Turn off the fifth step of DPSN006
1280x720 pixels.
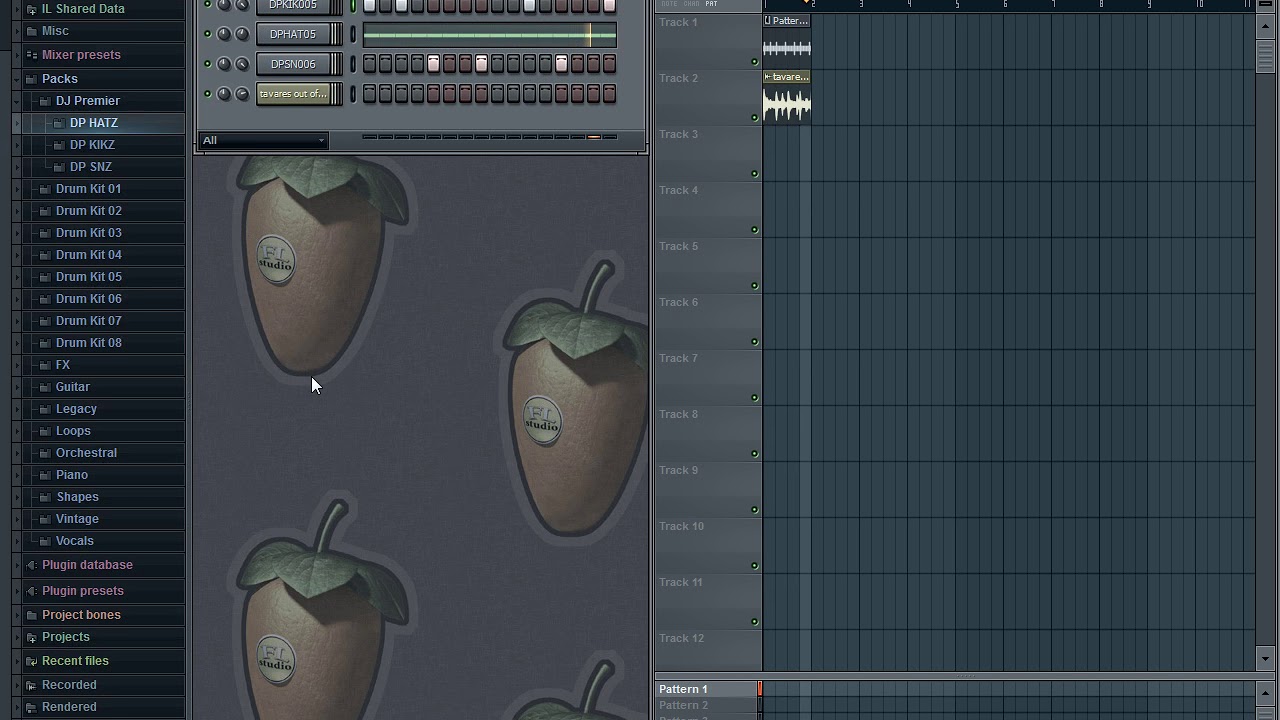pos(433,64)
